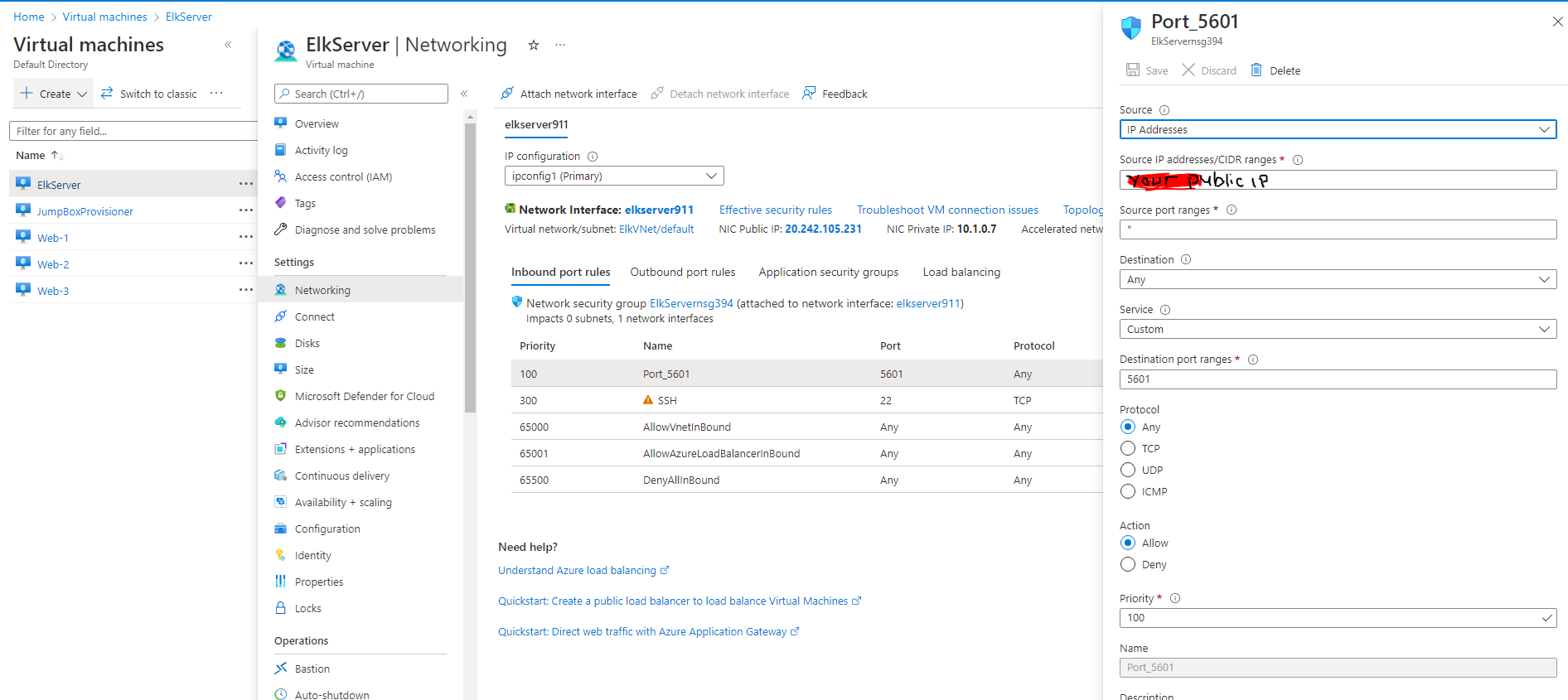Collapse the ElkServer resource menu
This screenshot has height=700, width=1568.
(x=464, y=94)
